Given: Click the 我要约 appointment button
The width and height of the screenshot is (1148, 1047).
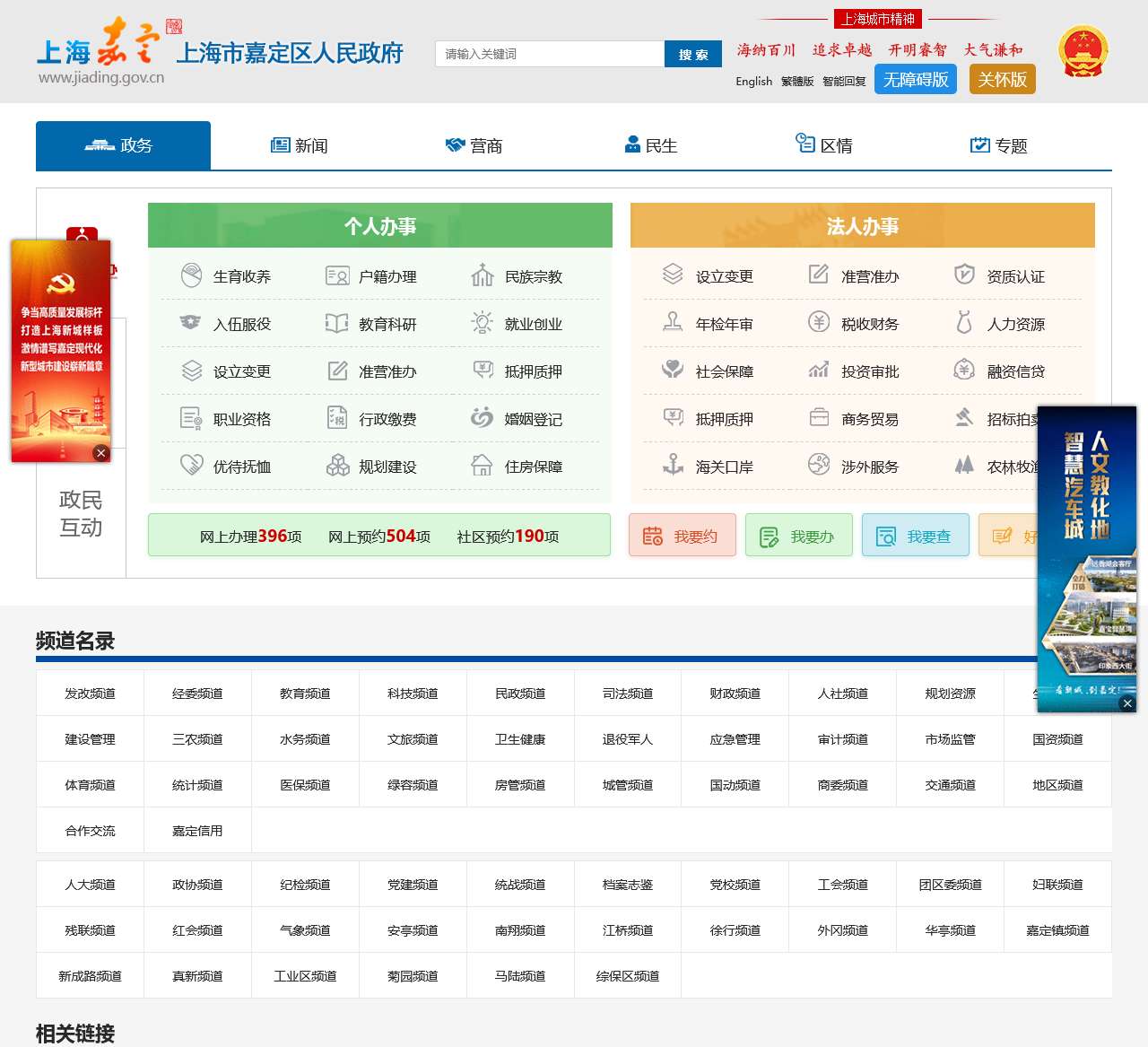Looking at the screenshot, I should (683, 536).
